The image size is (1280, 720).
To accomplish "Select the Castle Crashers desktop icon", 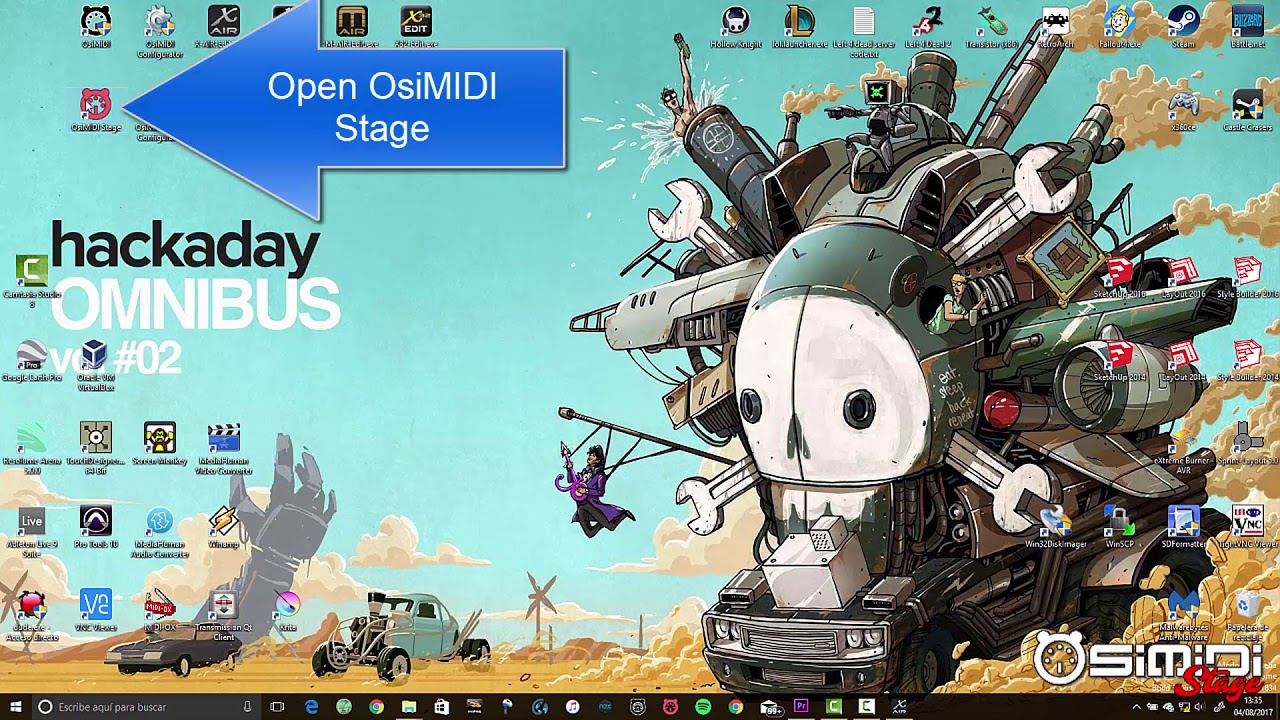I will (1248, 110).
